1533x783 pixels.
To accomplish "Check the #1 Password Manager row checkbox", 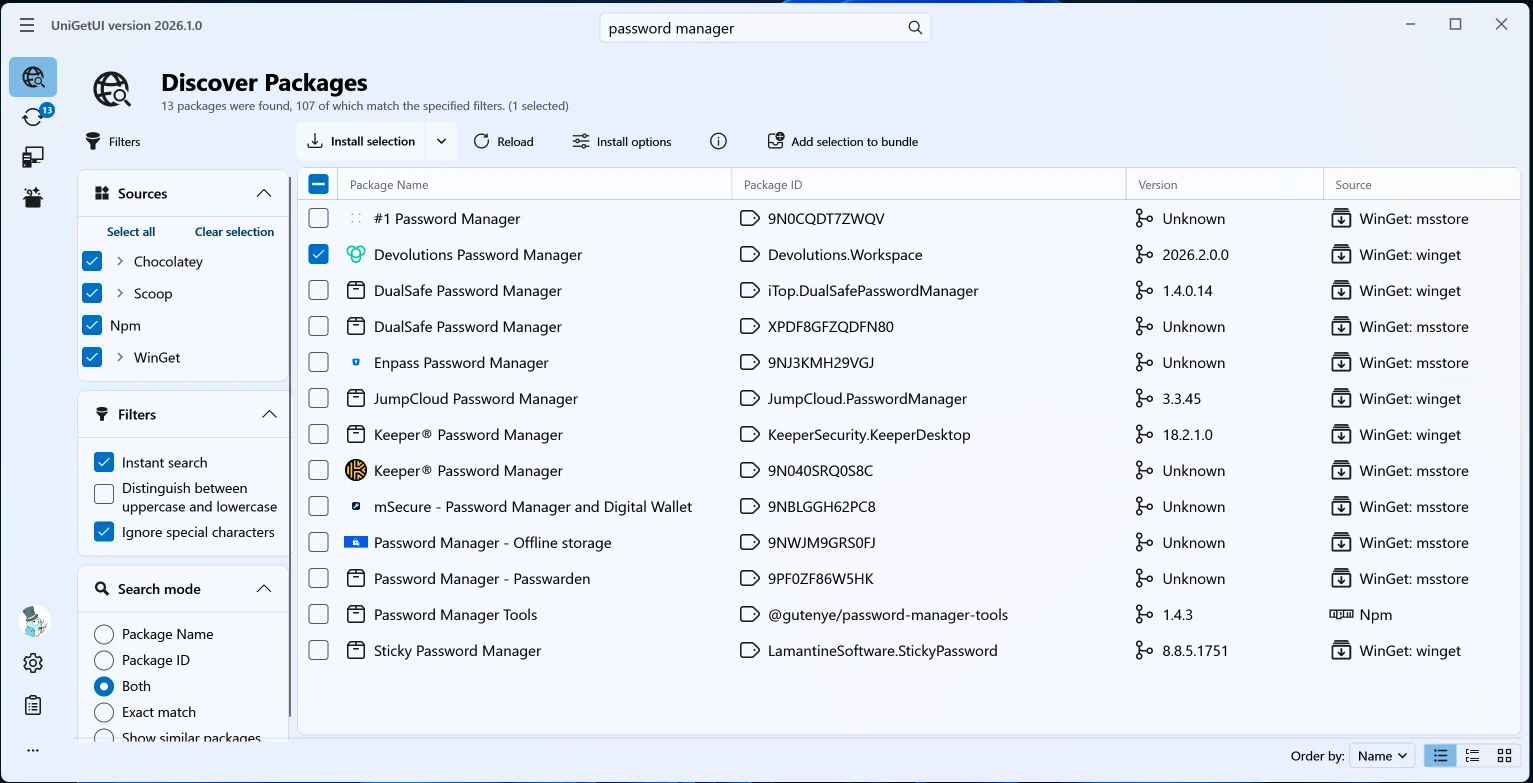I will [318, 219].
